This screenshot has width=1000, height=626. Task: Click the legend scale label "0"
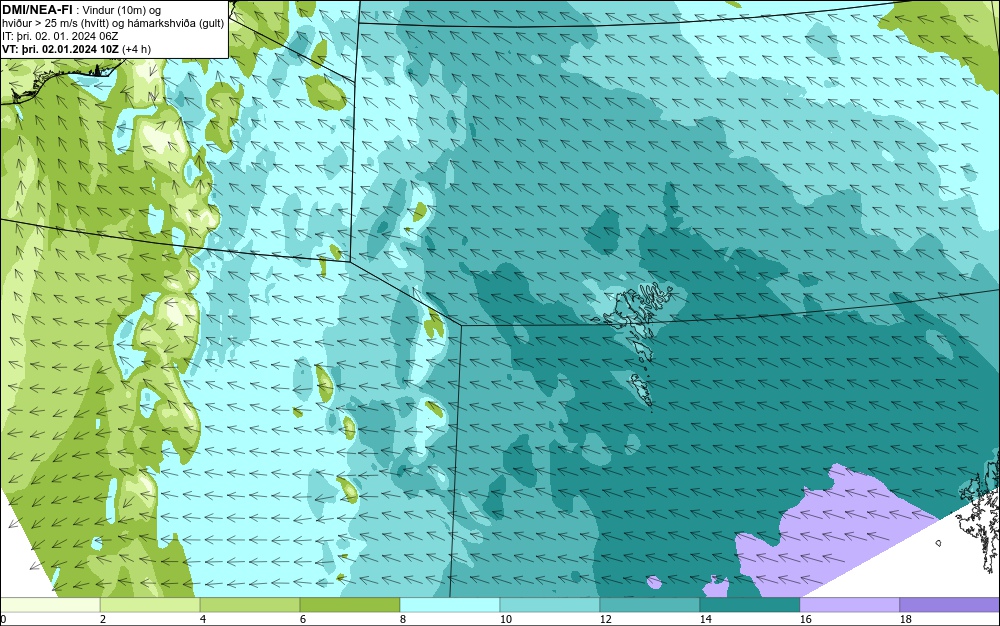3,619
